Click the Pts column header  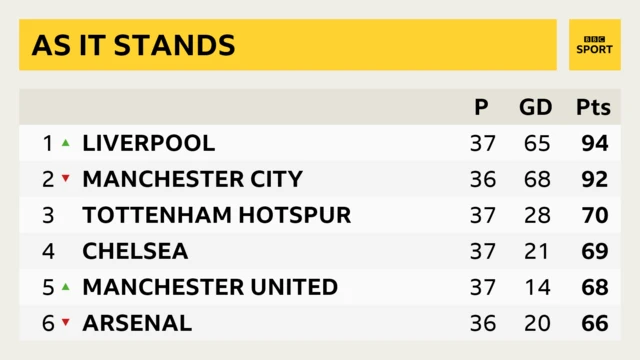593,107
